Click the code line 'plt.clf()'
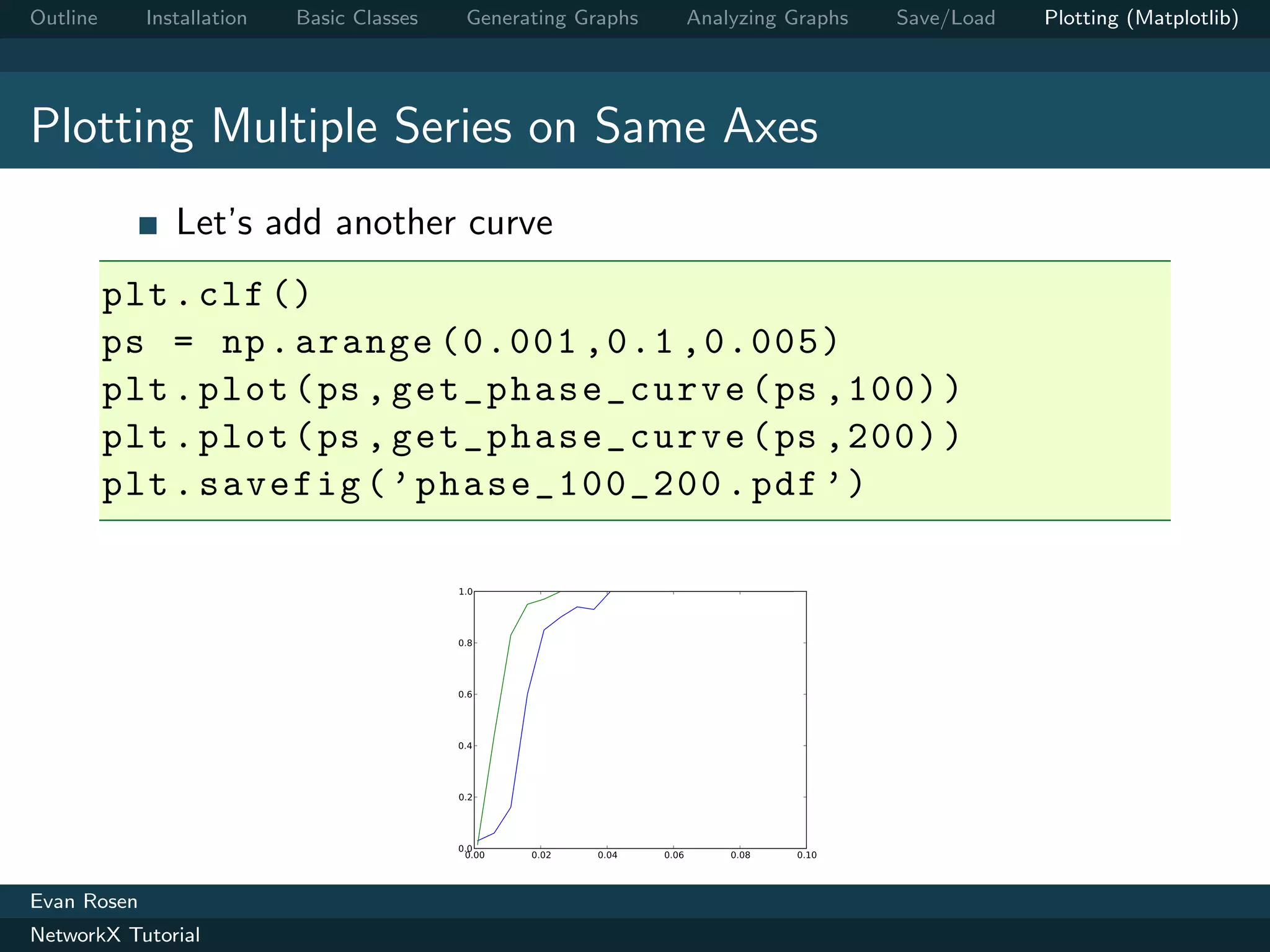Viewport: 1270px width, 952px height. (x=205, y=294)
